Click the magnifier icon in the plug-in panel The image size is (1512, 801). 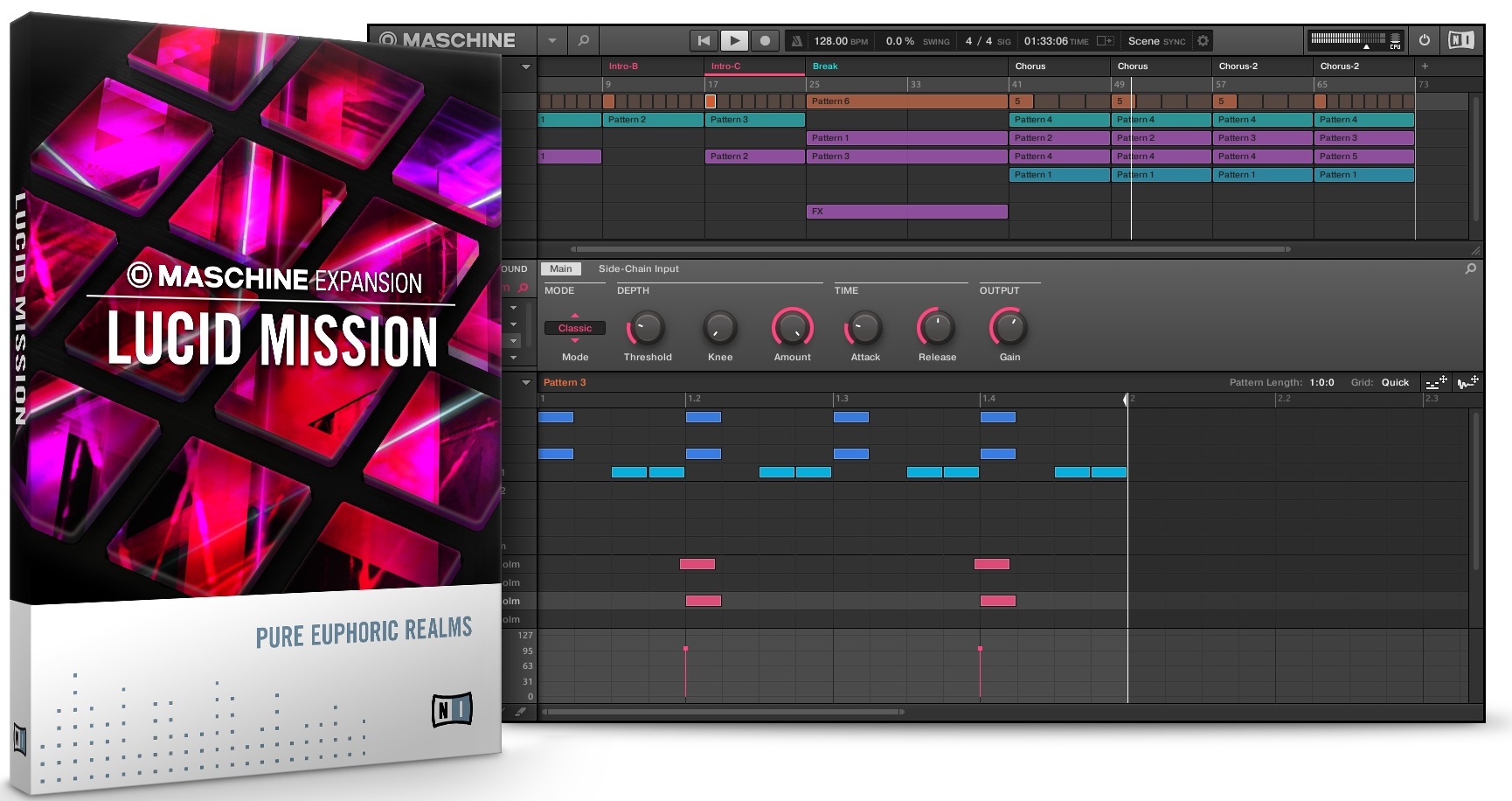tap(1470, 269)
